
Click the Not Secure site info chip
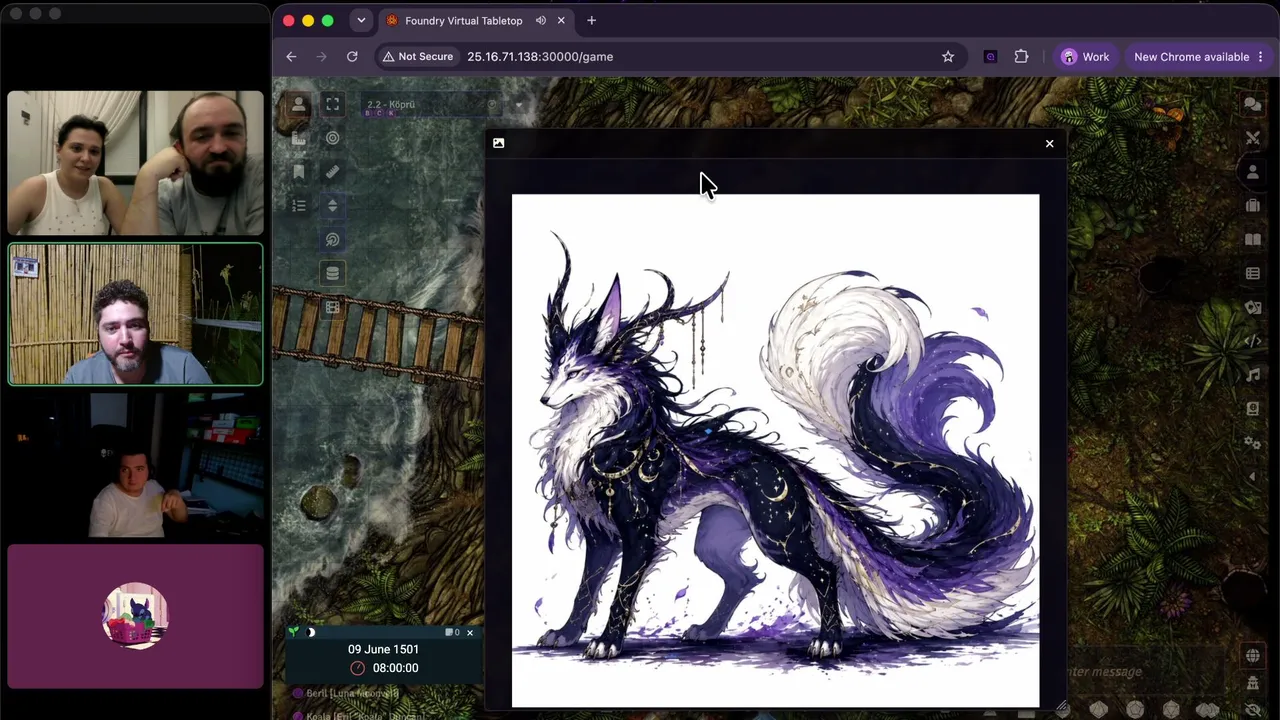point(418,57)
